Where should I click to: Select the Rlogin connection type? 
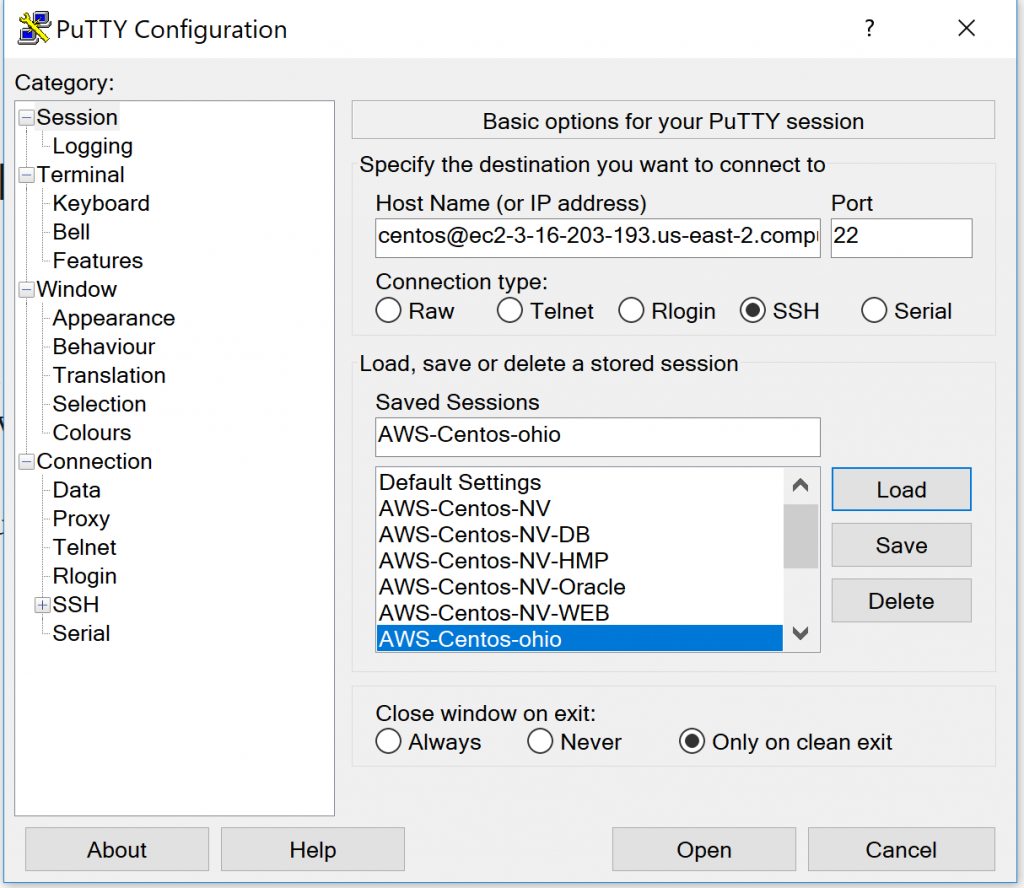click(632, 310)
